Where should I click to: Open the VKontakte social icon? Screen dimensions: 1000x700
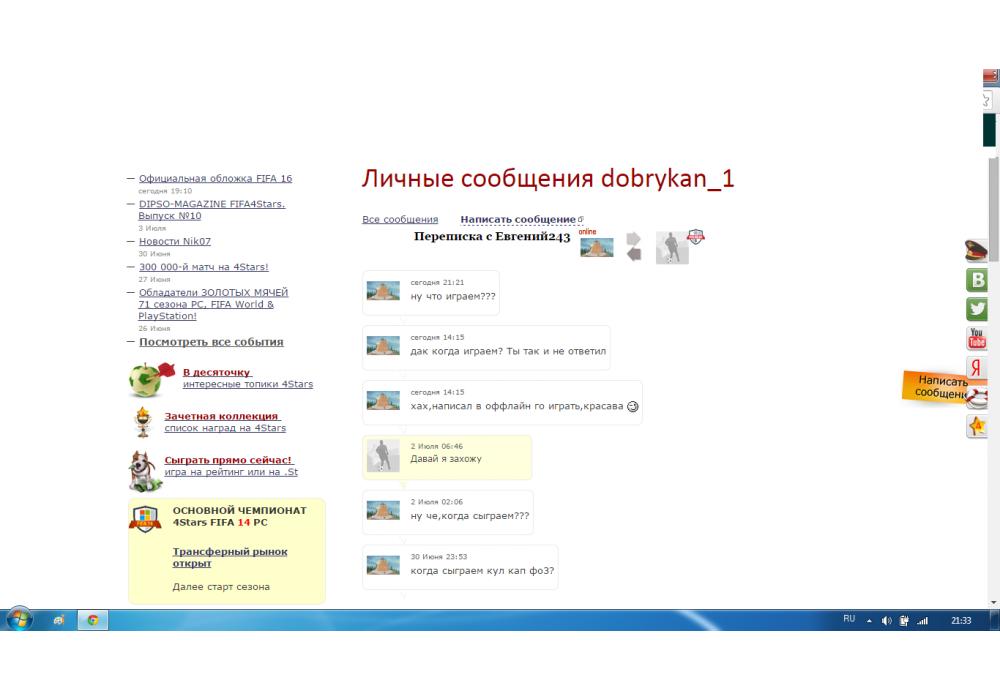click(x=976, y=280)
